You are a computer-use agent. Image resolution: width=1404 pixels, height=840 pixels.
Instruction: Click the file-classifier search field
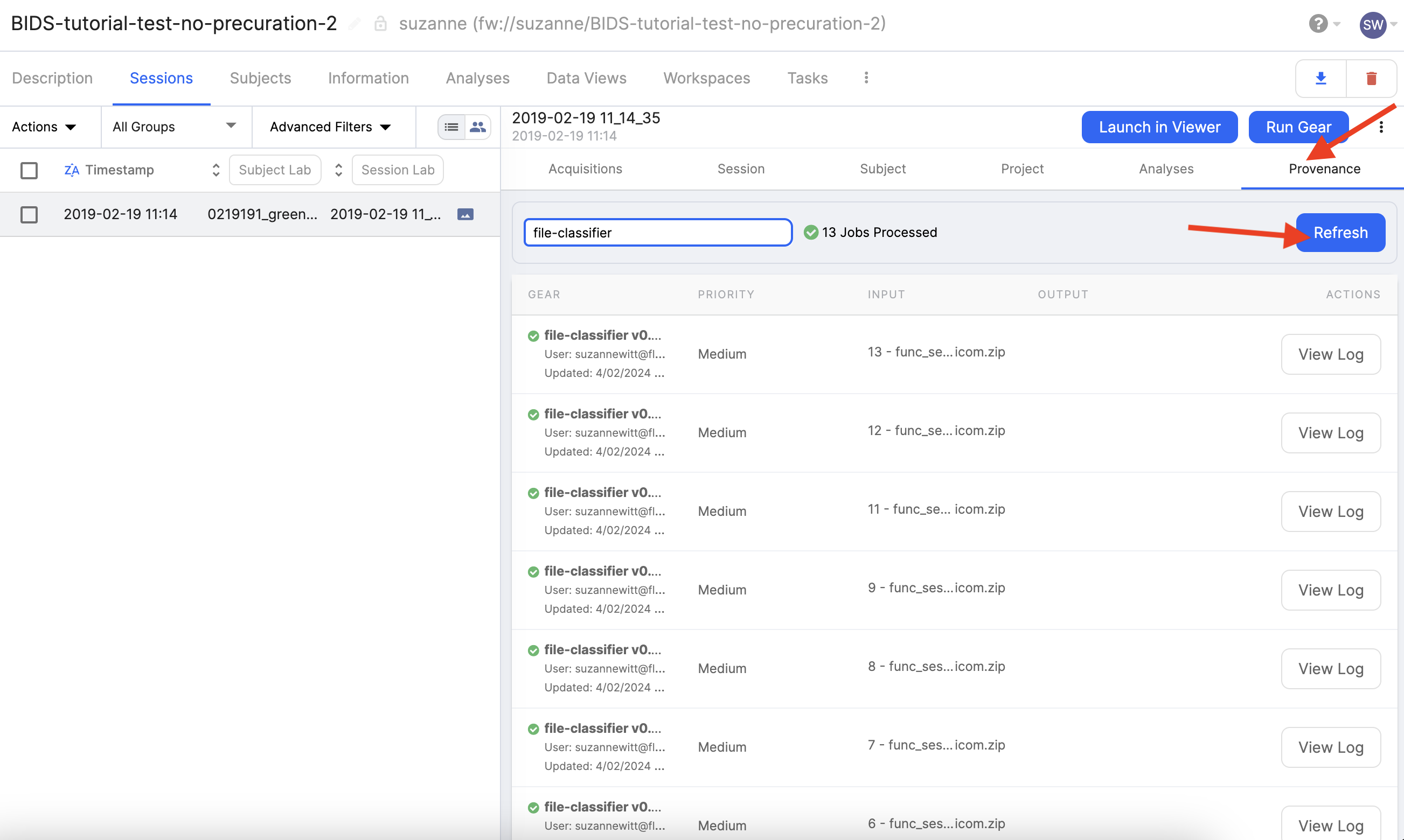657,232
